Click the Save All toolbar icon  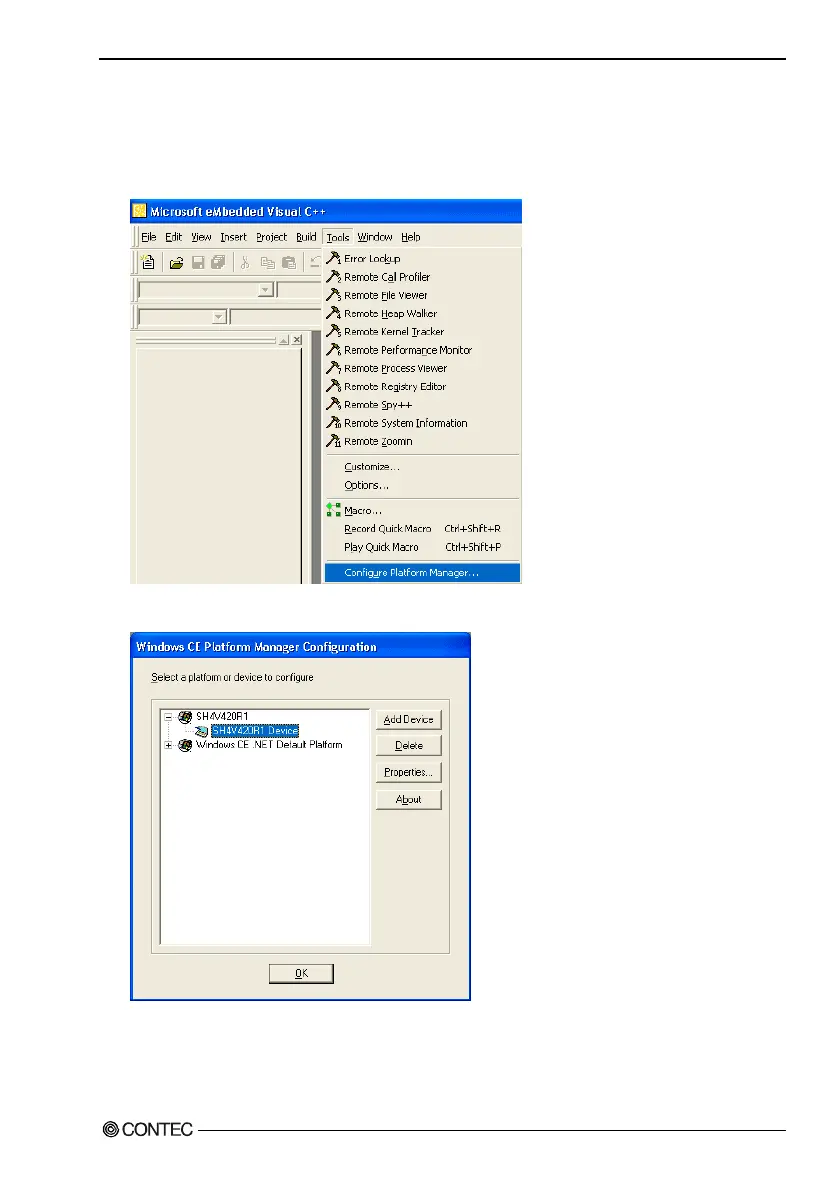point(219,263)
